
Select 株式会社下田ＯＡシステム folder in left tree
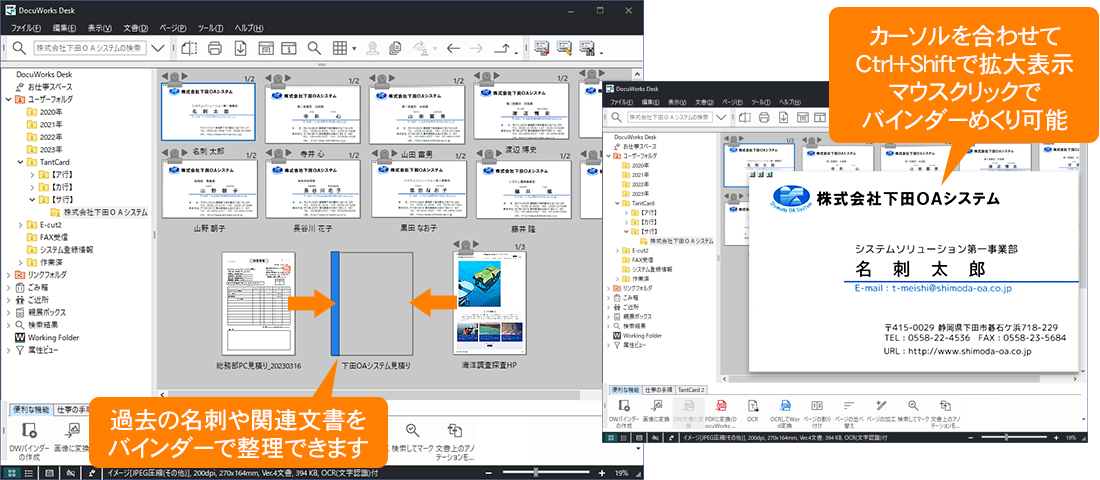(x=105, y=212)
